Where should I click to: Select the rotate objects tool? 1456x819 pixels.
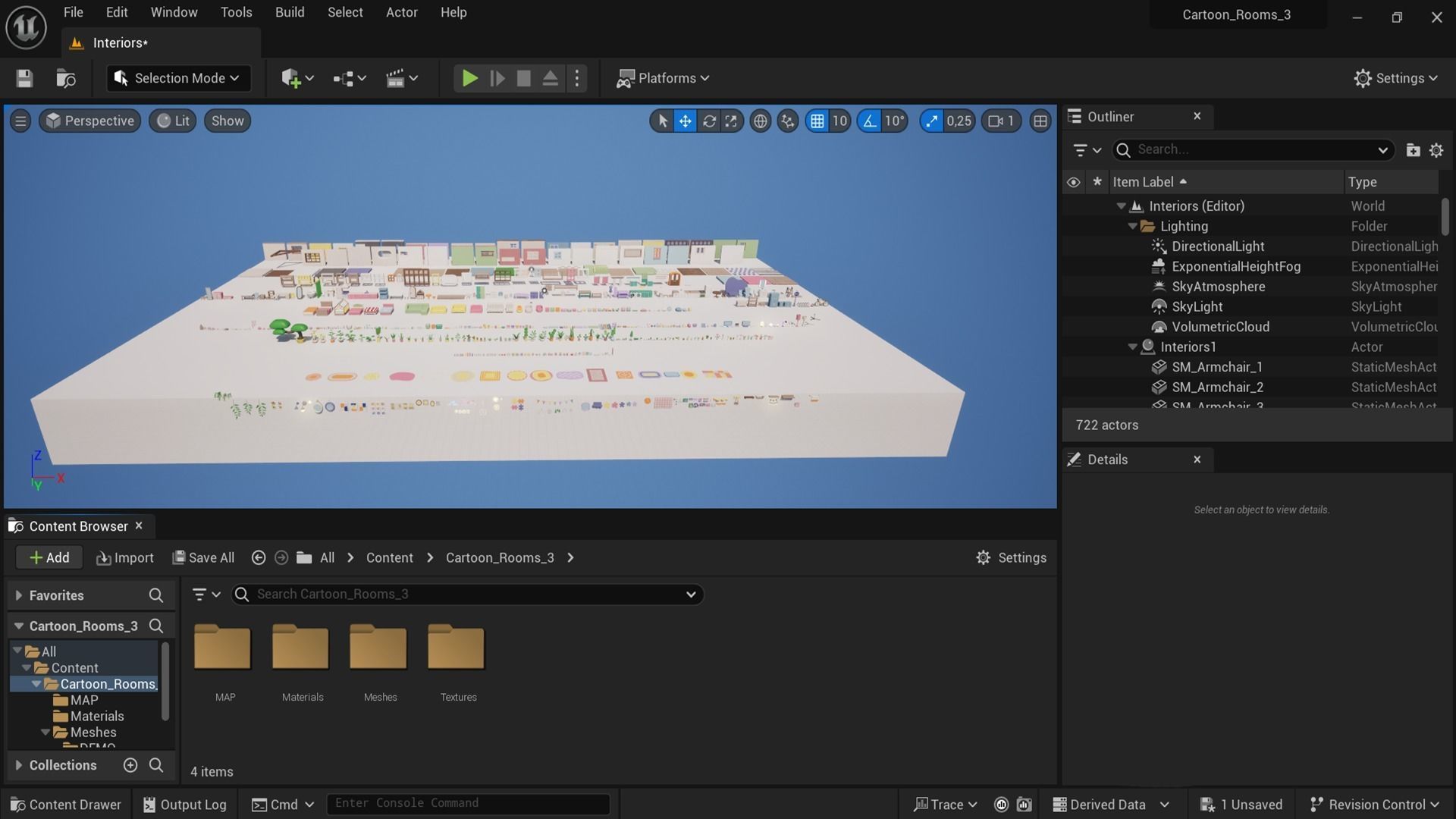point(708,121)
